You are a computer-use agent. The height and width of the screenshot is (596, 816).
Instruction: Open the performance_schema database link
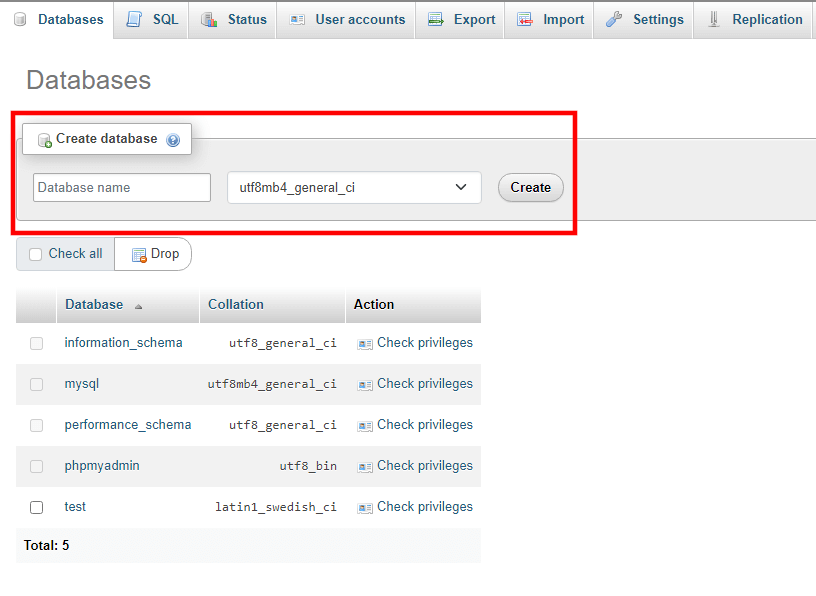pos(128,425)
